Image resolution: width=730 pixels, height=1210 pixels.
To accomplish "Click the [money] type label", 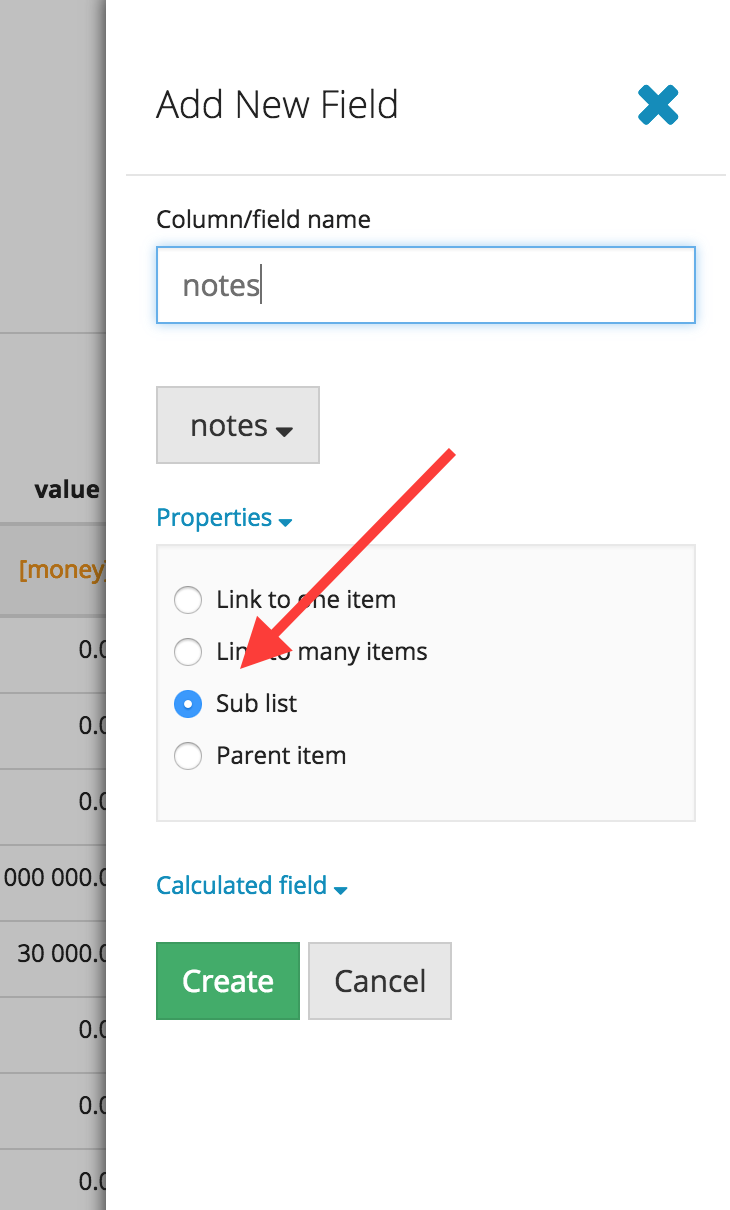I will click(62, 570).
